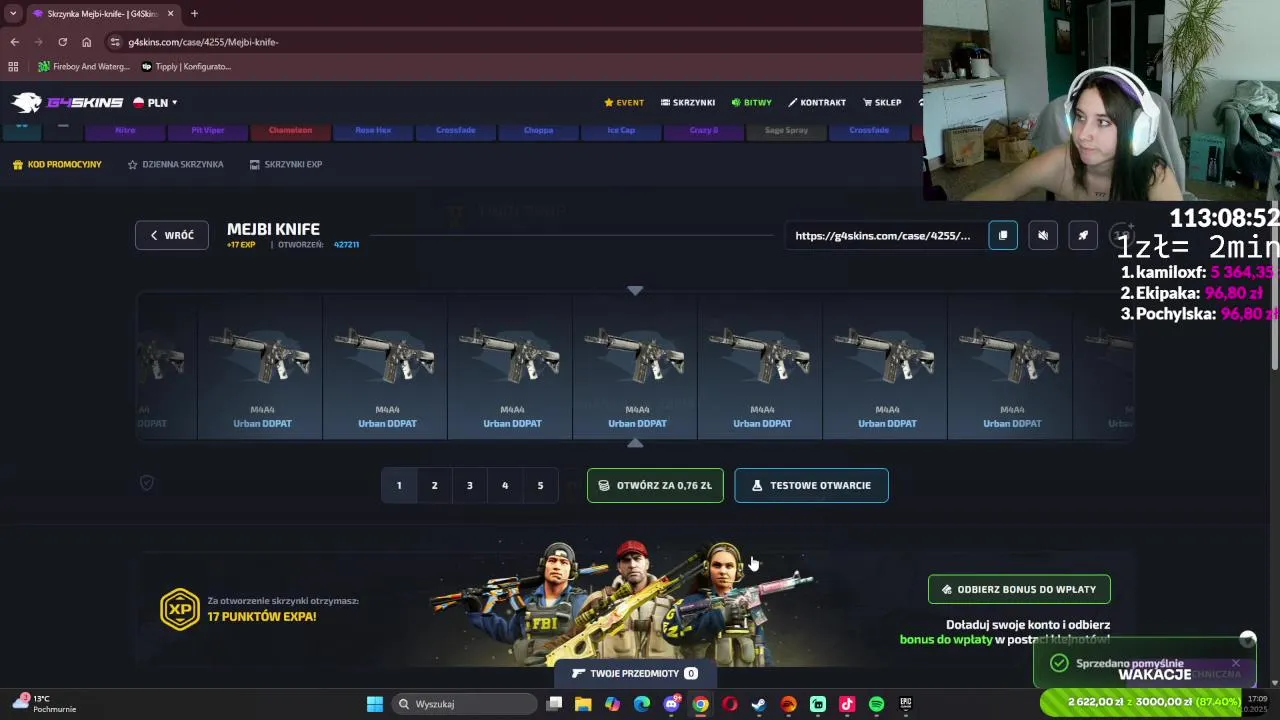1280x720 pixels.
Task: Click the weather widget on taskbar
Action: [45, 704]
